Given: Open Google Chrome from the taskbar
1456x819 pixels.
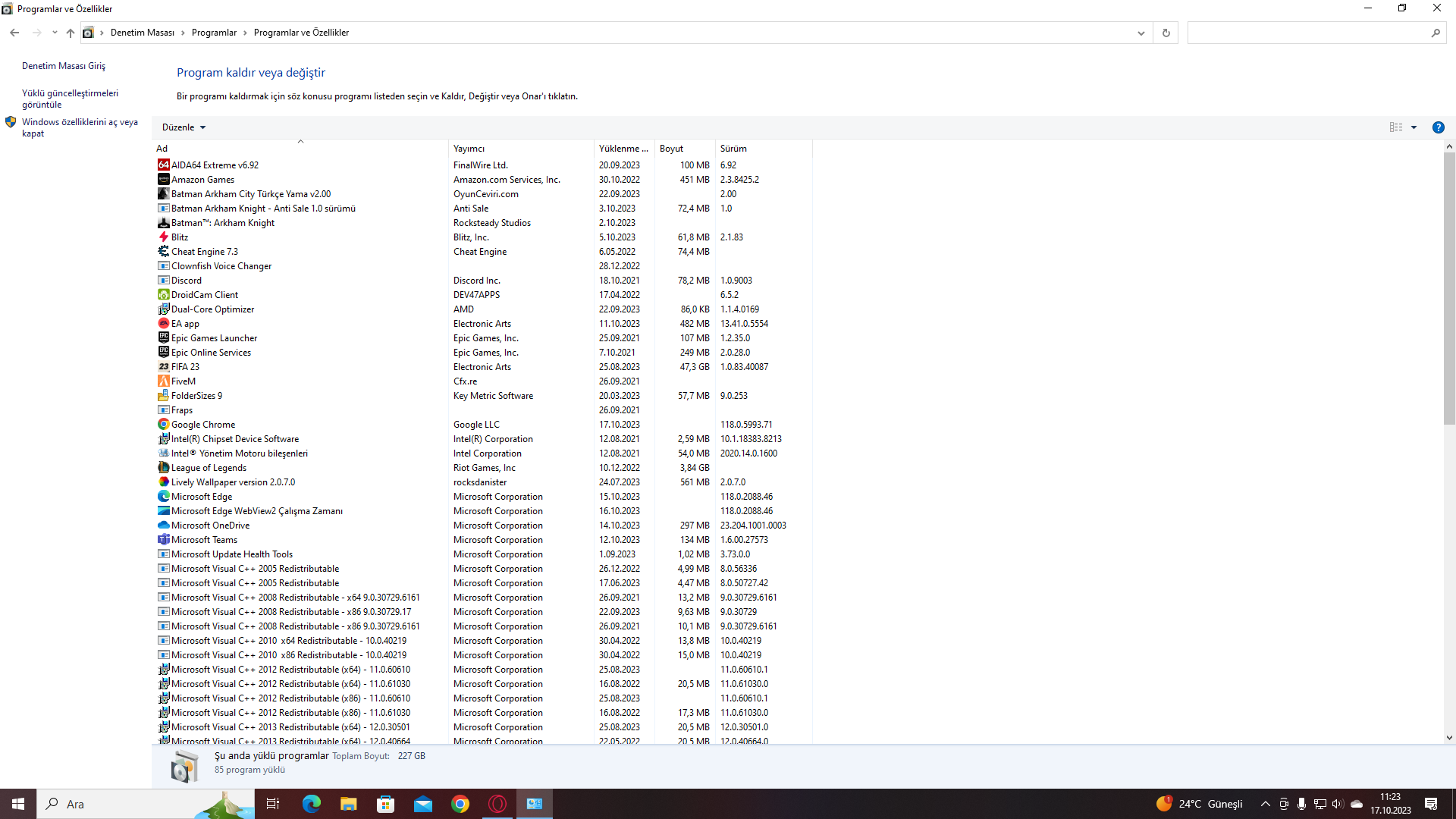Looking at the screenshot, I should tap(460, 803).
